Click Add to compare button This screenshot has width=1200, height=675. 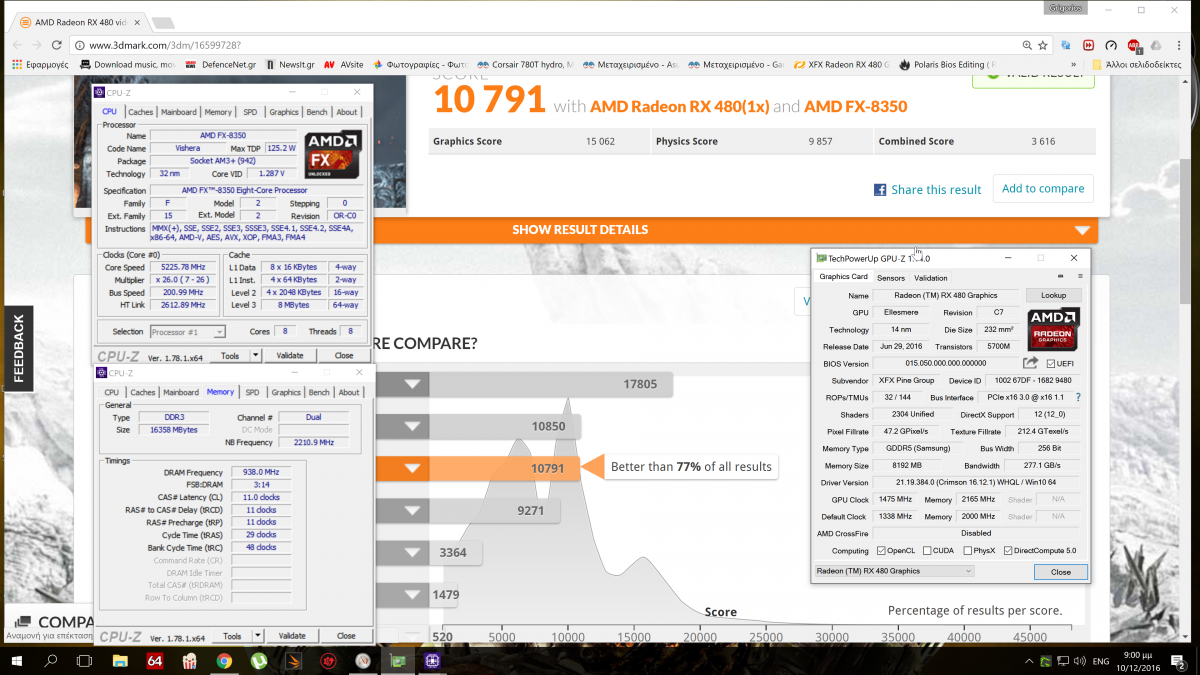(x=1043, y=188)
